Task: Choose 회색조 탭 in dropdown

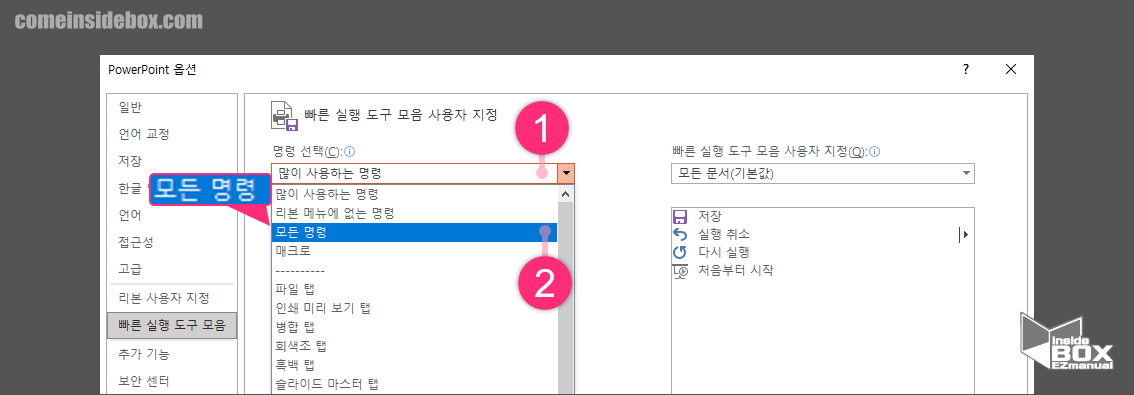Action: click(414, 345)
